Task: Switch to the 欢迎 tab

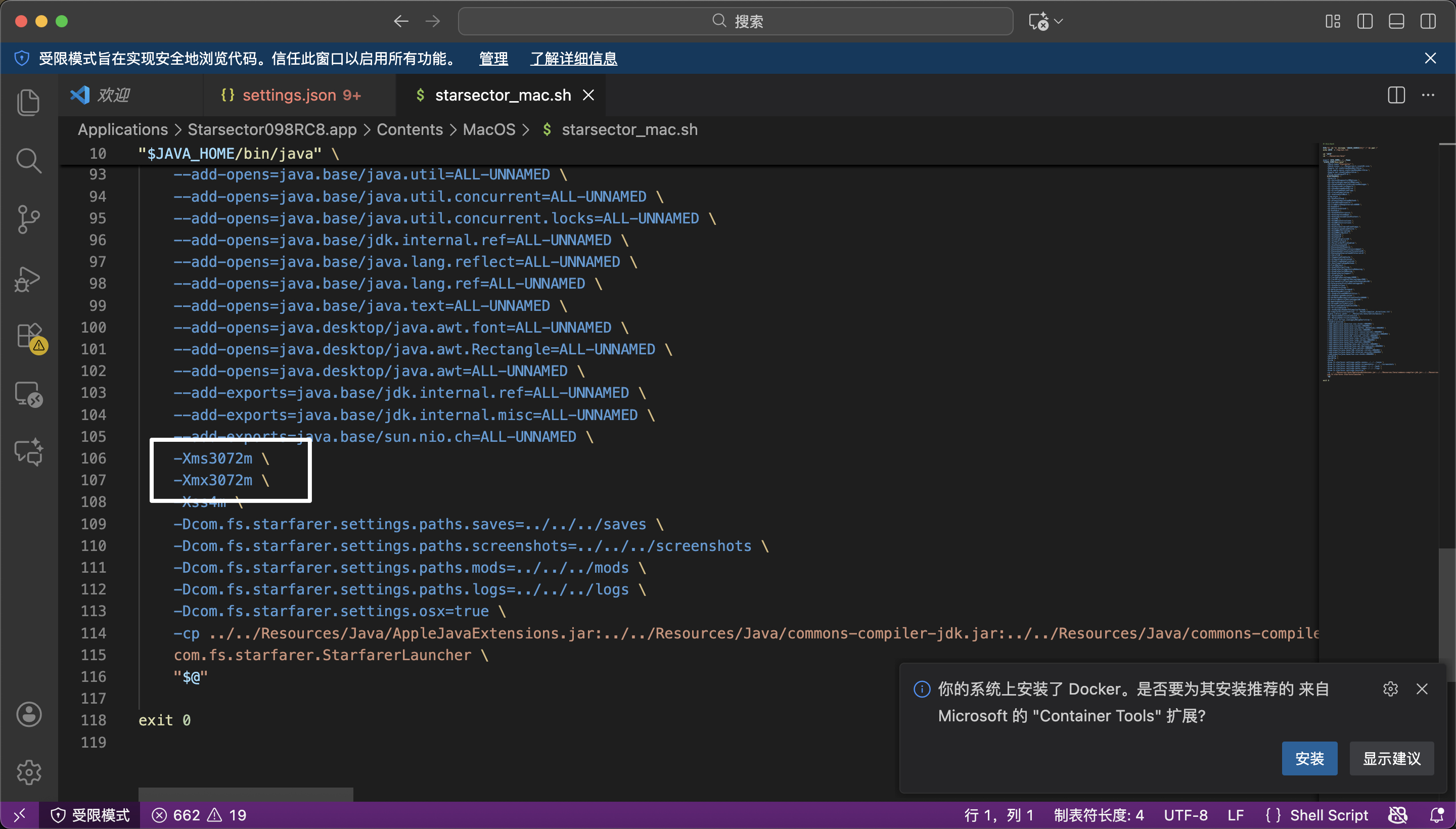Action: coord(113,95)
